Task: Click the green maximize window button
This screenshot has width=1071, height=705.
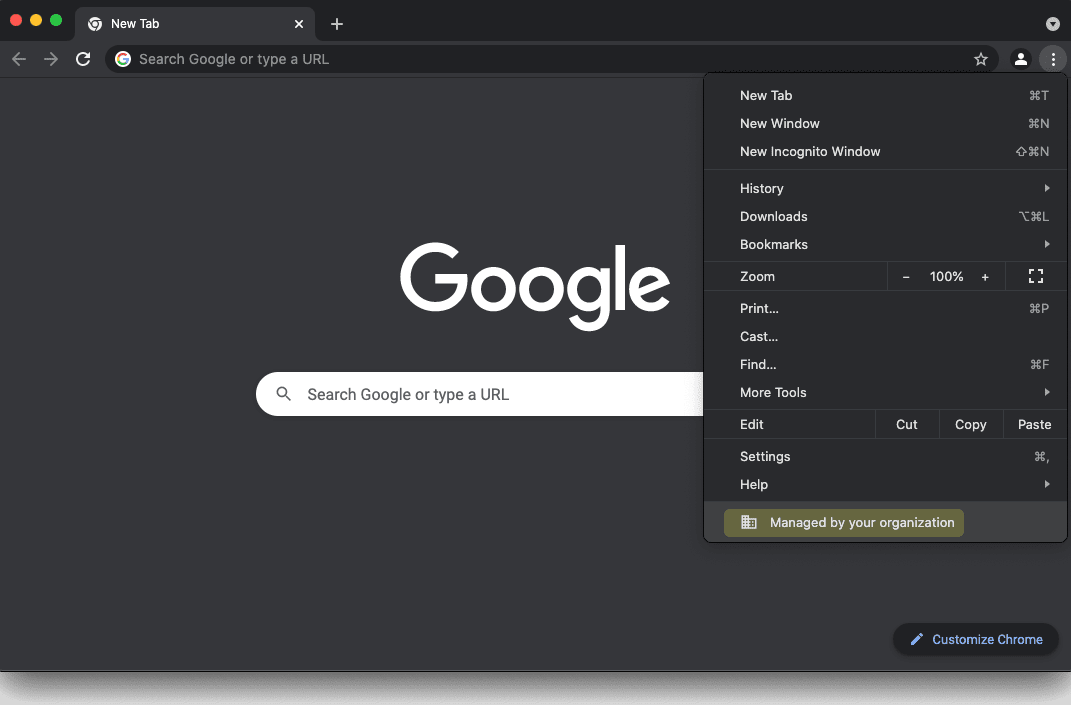Action: coord(56,20)
